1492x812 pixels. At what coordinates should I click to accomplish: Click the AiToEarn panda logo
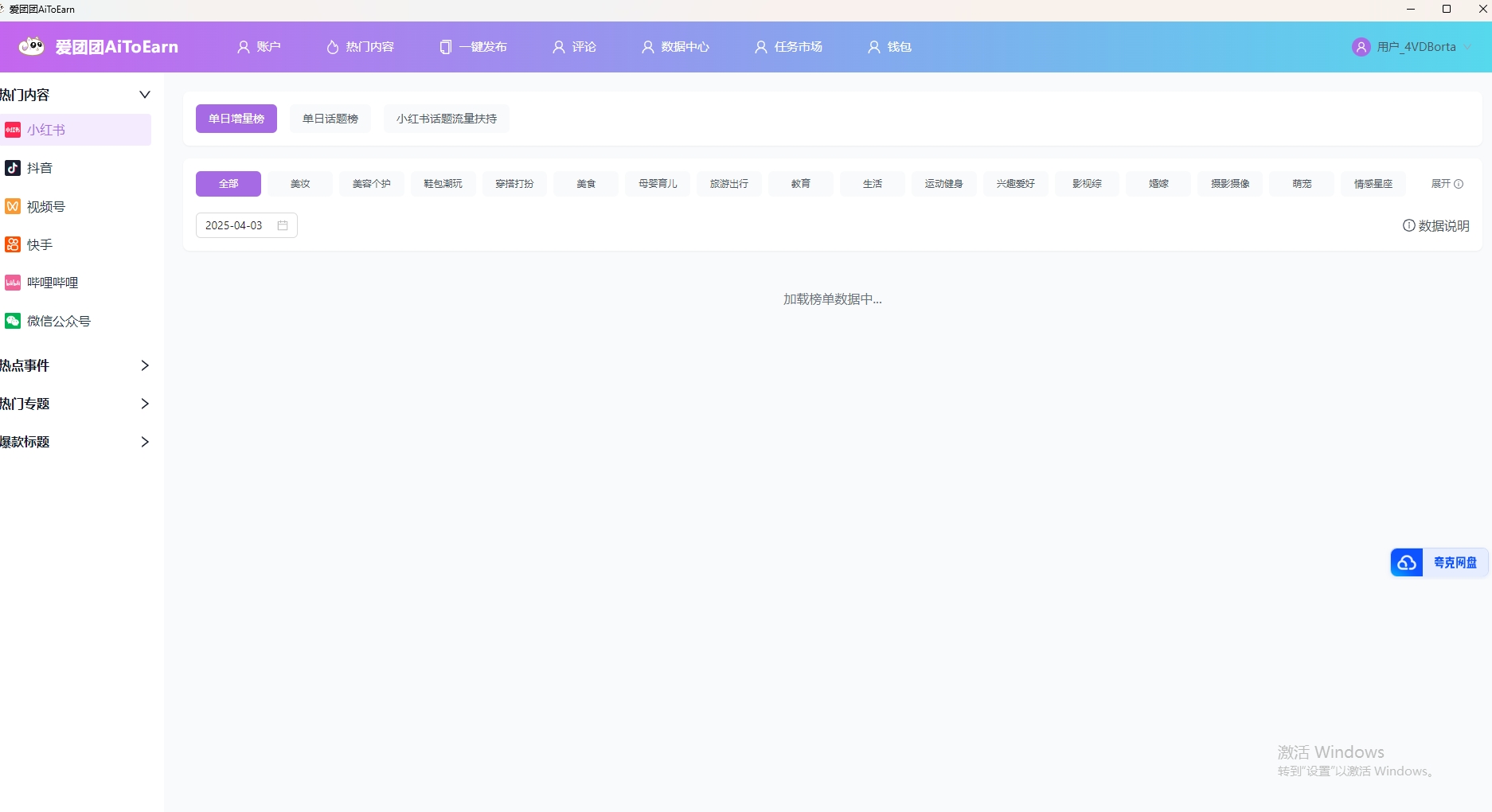click(x=32, y=47)
